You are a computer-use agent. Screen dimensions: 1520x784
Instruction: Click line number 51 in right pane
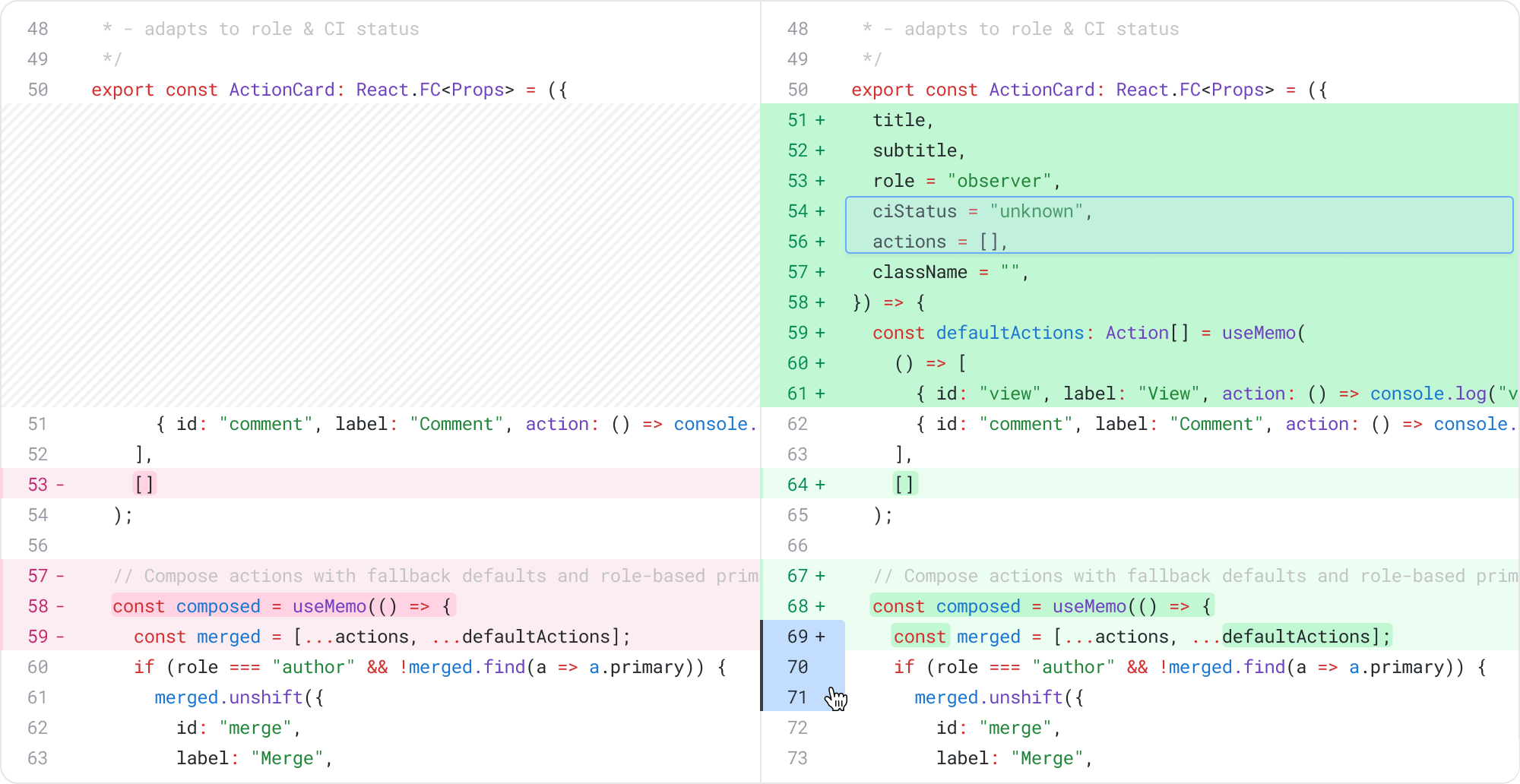pyautogui.click(x=797, y=120)
